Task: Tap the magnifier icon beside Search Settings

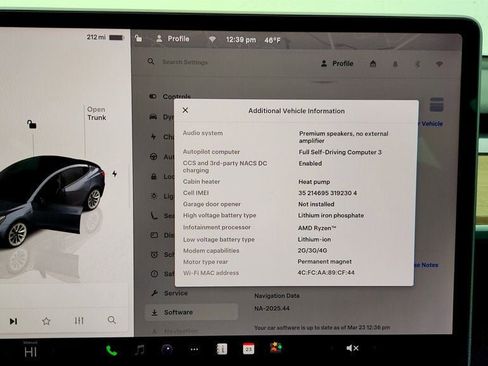Action: tap(151, 61)
